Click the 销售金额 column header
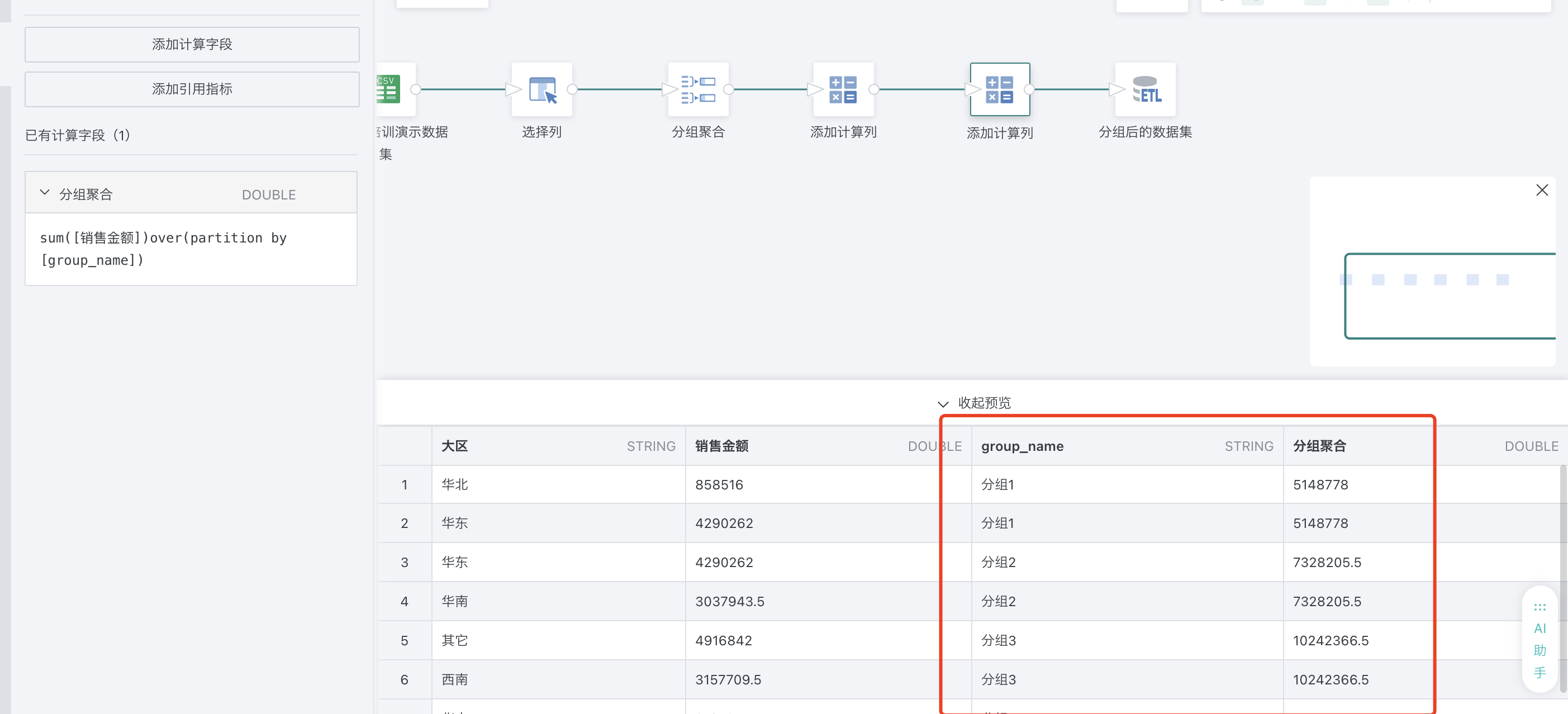Image resolution: width=1568 pixels, height=714 pixels. [721, 446]
